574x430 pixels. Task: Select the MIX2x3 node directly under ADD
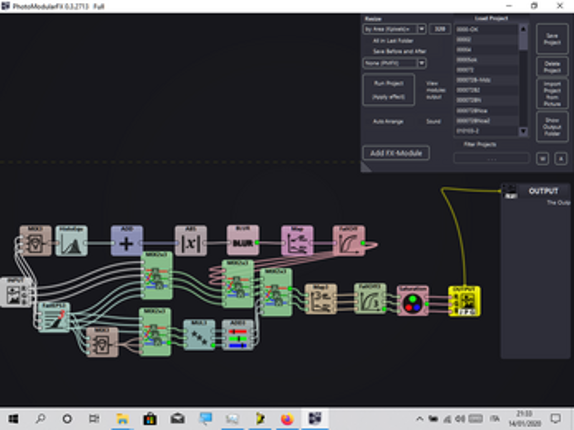click(156, 275)
